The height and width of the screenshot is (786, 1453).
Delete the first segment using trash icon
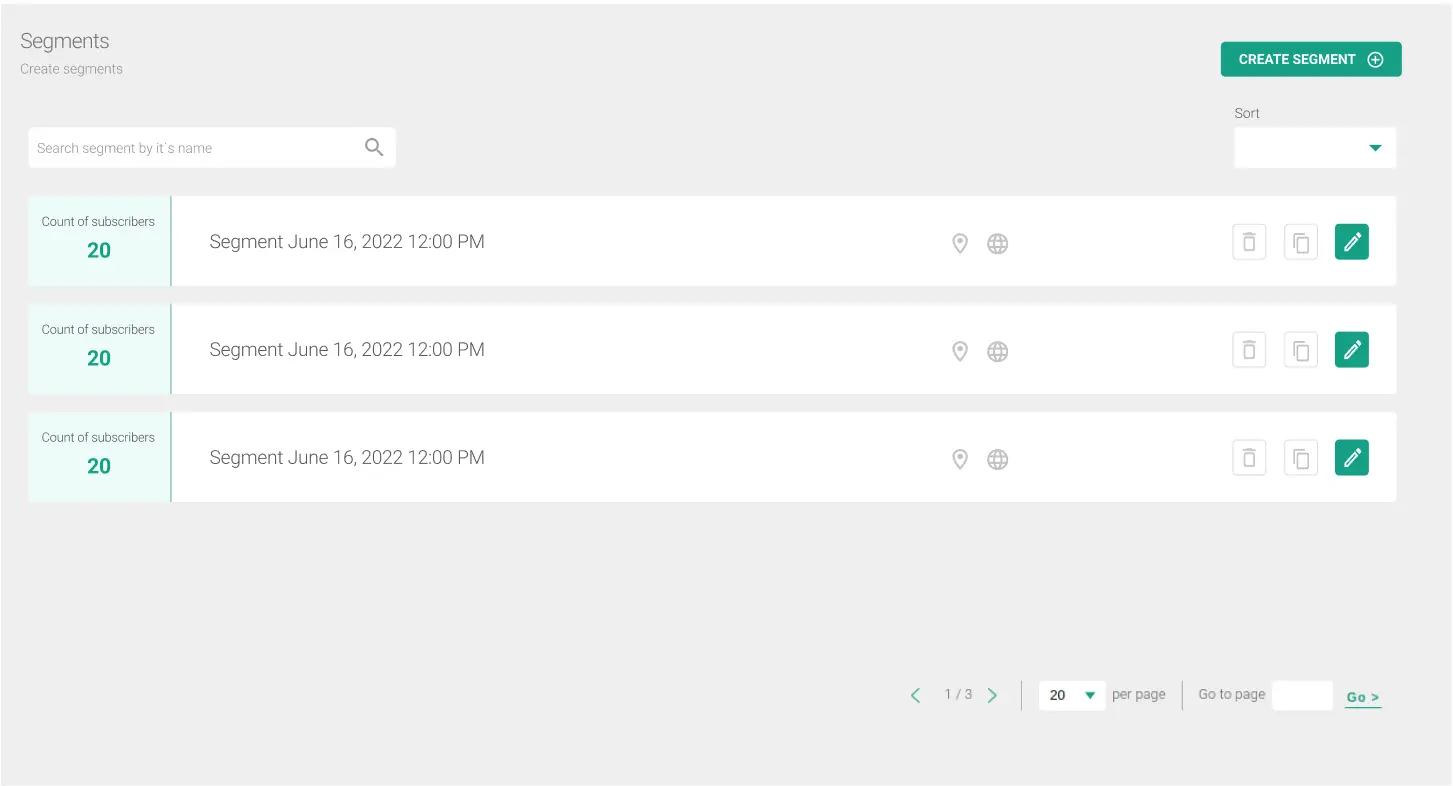pyautogui.click(x=1249, y=242)
